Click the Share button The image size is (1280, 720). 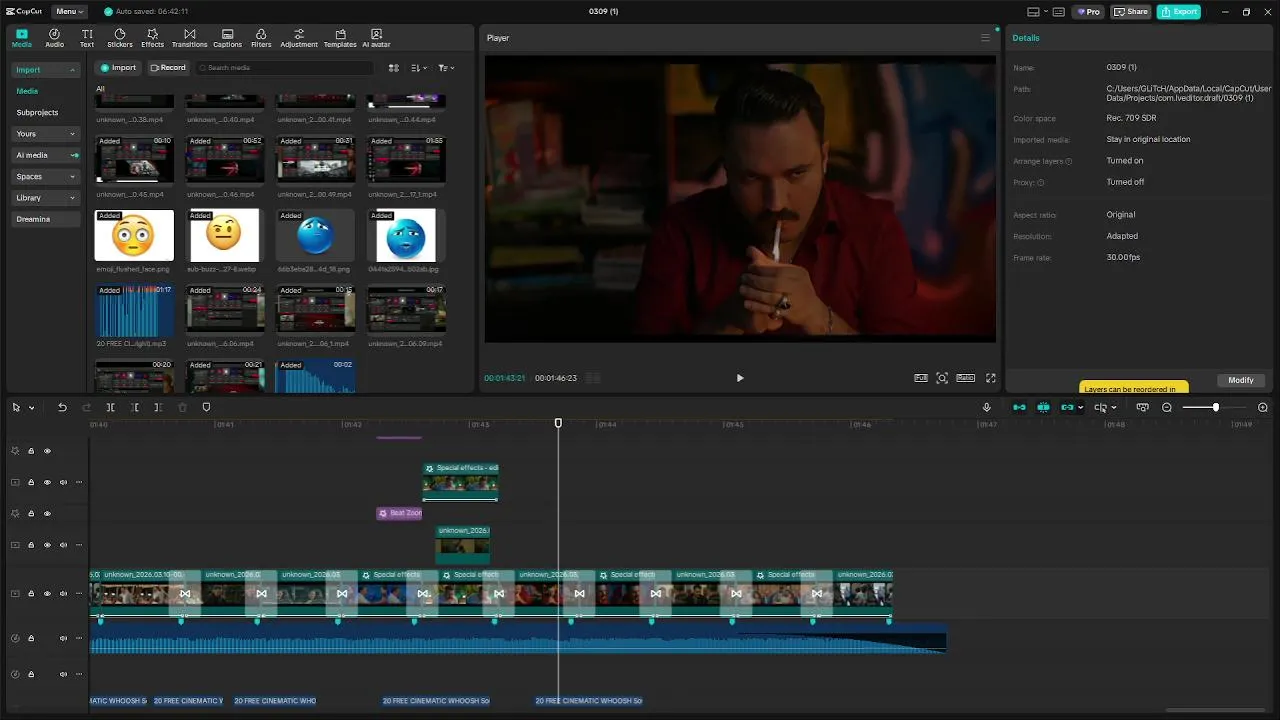pyautogui.click(x=1131, y=12)
